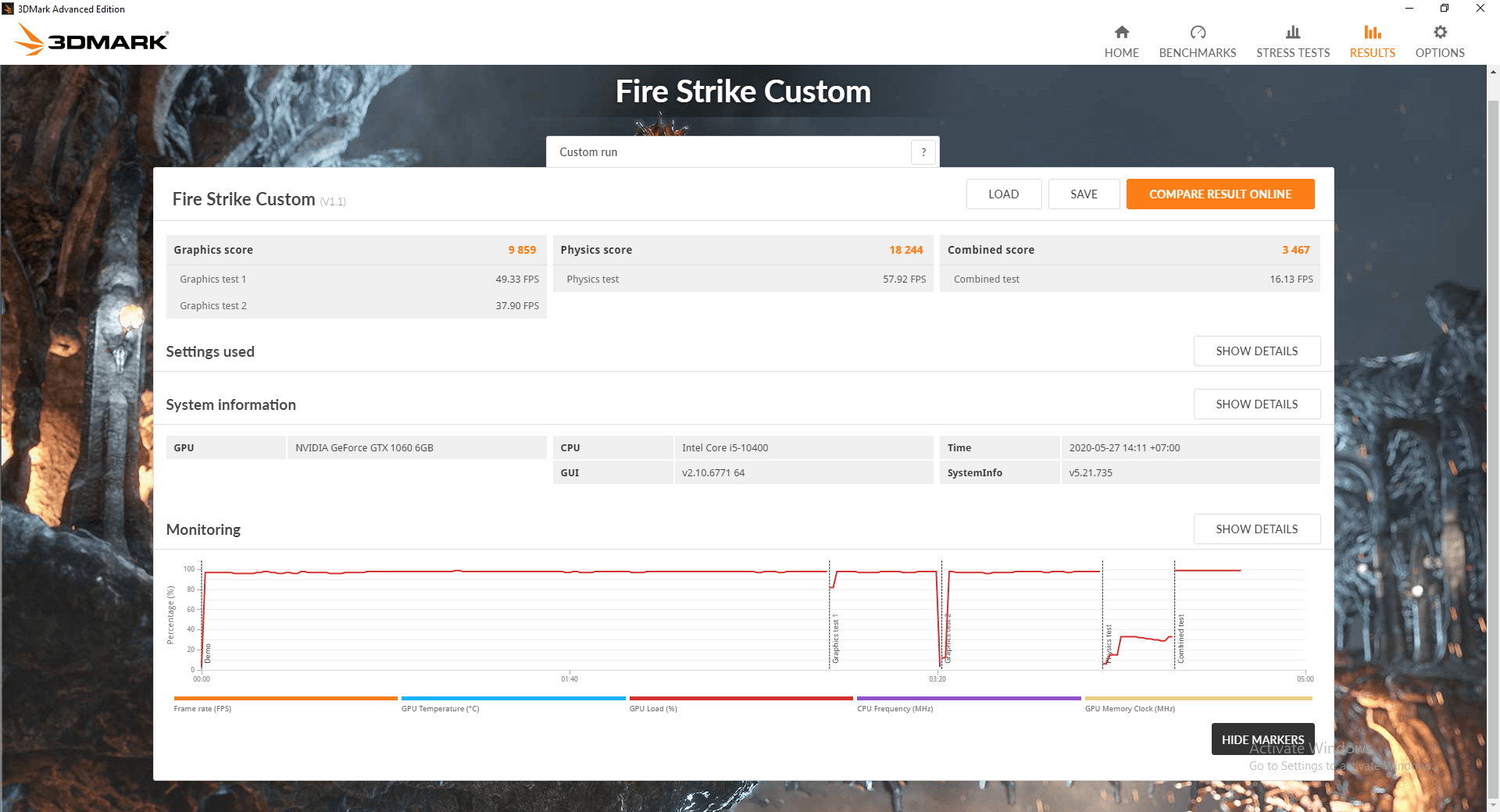1500x812 pixels.
Task: Click the Graphics test 1 row
Action: point(356,279)
